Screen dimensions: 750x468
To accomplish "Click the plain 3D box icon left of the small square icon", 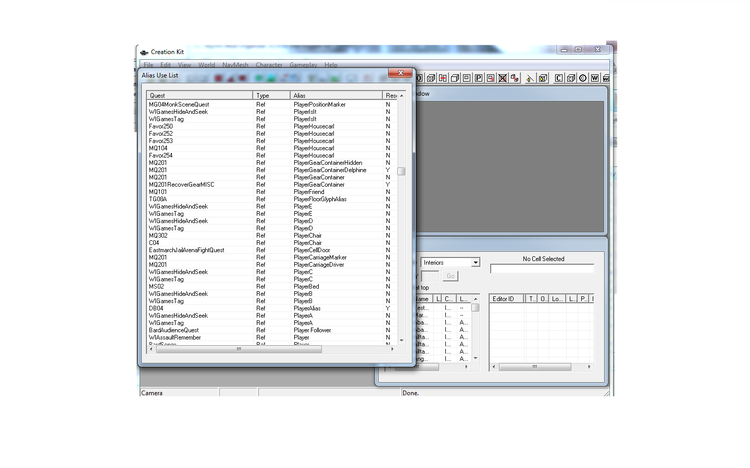I will (455, 78).
